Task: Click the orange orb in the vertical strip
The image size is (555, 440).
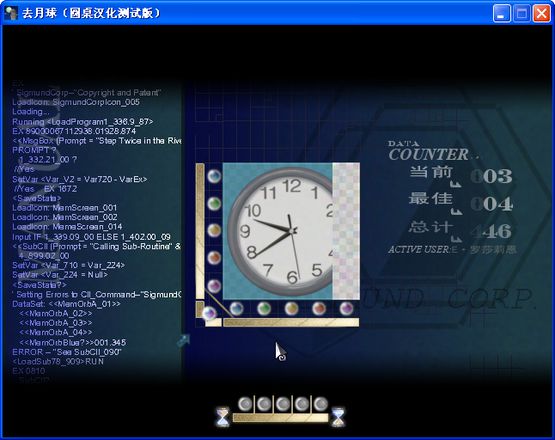Action: (x=214, y=258)
